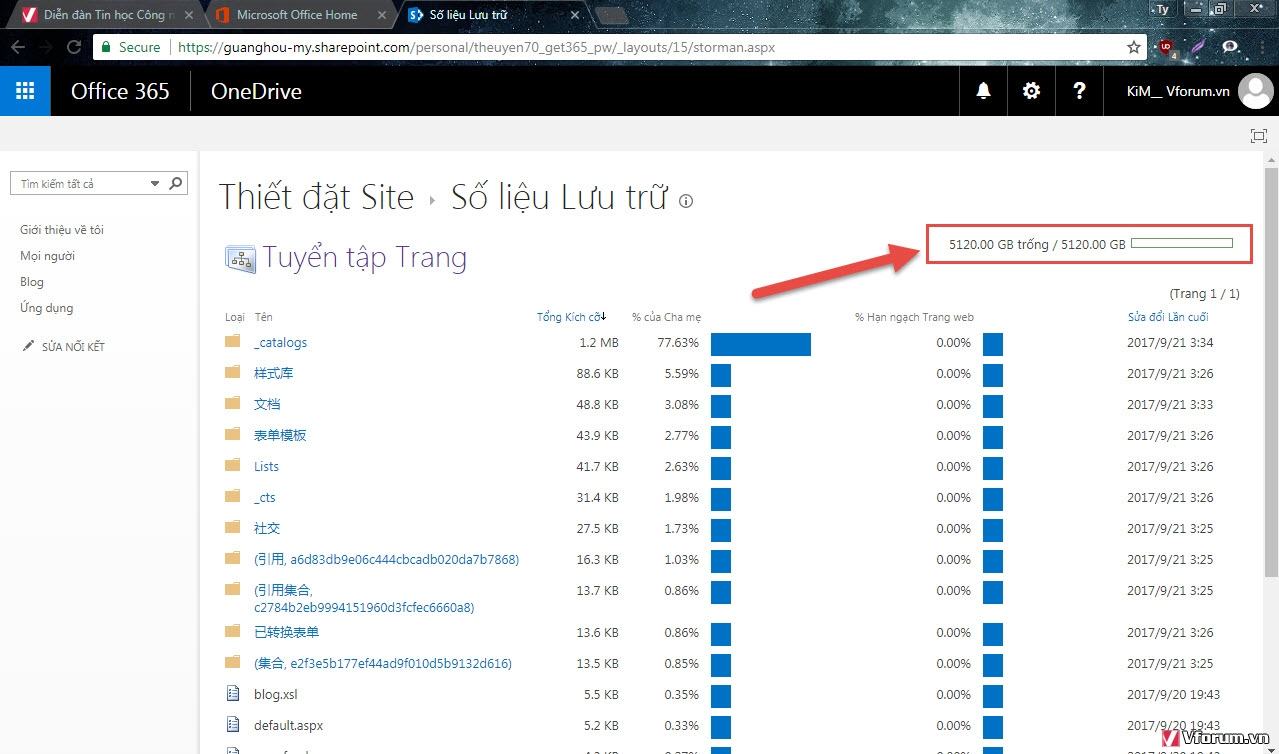Open the _catalogs folder link

pos(280,342)
